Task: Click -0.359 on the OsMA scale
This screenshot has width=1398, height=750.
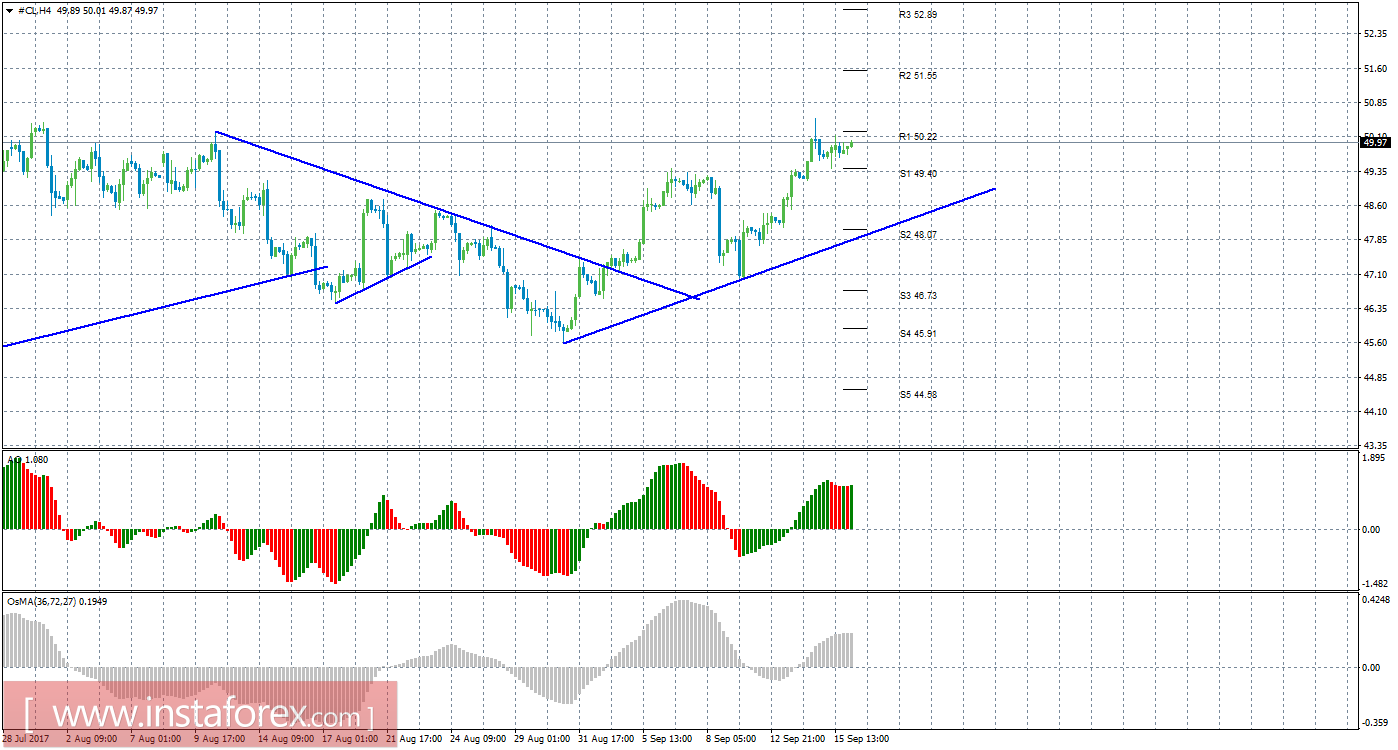Action: 1375,723
